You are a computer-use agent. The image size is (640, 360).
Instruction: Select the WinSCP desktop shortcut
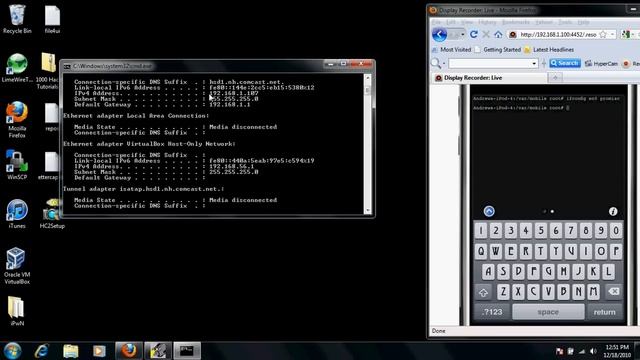[x=17, y=165]
